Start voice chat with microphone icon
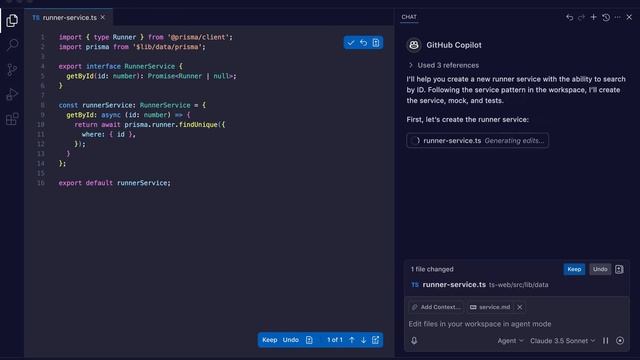 coord(414,340)
